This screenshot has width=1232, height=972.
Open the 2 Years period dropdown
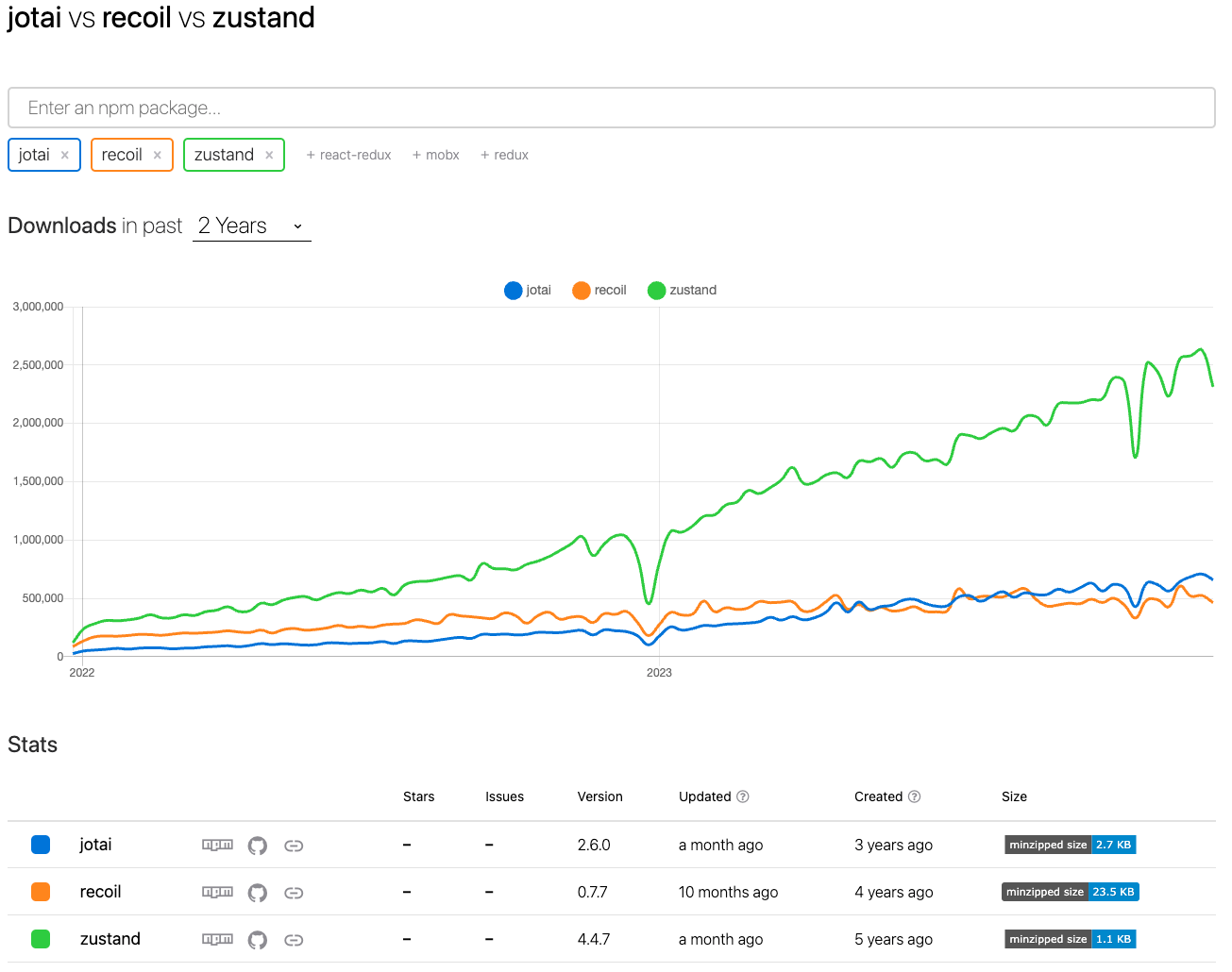click(251, 226)
